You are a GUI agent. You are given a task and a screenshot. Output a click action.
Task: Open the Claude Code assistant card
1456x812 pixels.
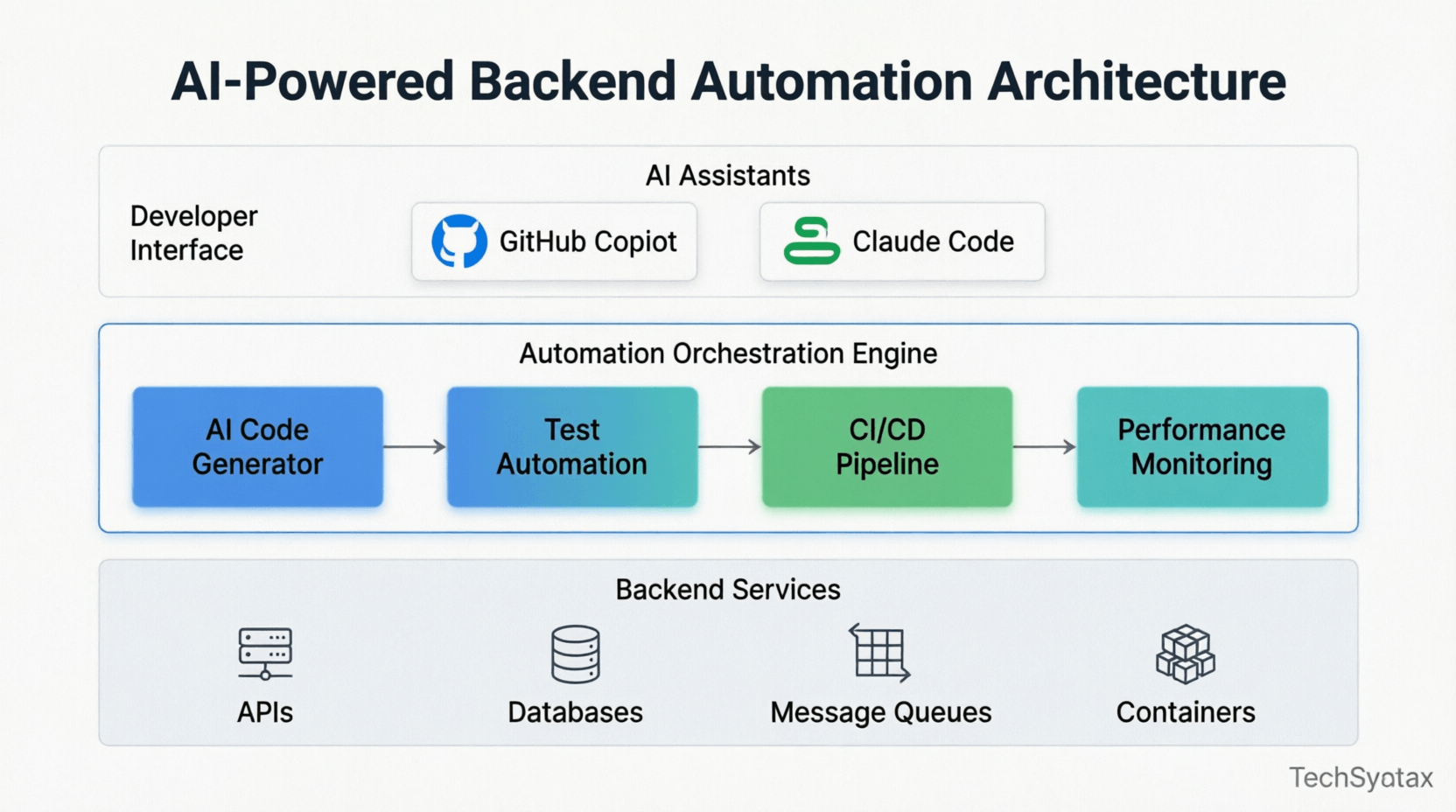(901, 241)
